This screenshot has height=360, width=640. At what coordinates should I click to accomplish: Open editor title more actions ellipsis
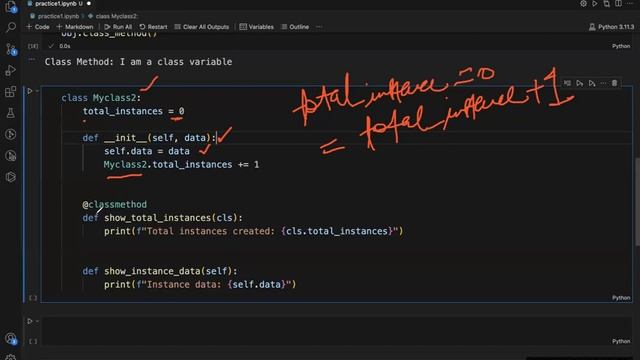tap(630, 4)
